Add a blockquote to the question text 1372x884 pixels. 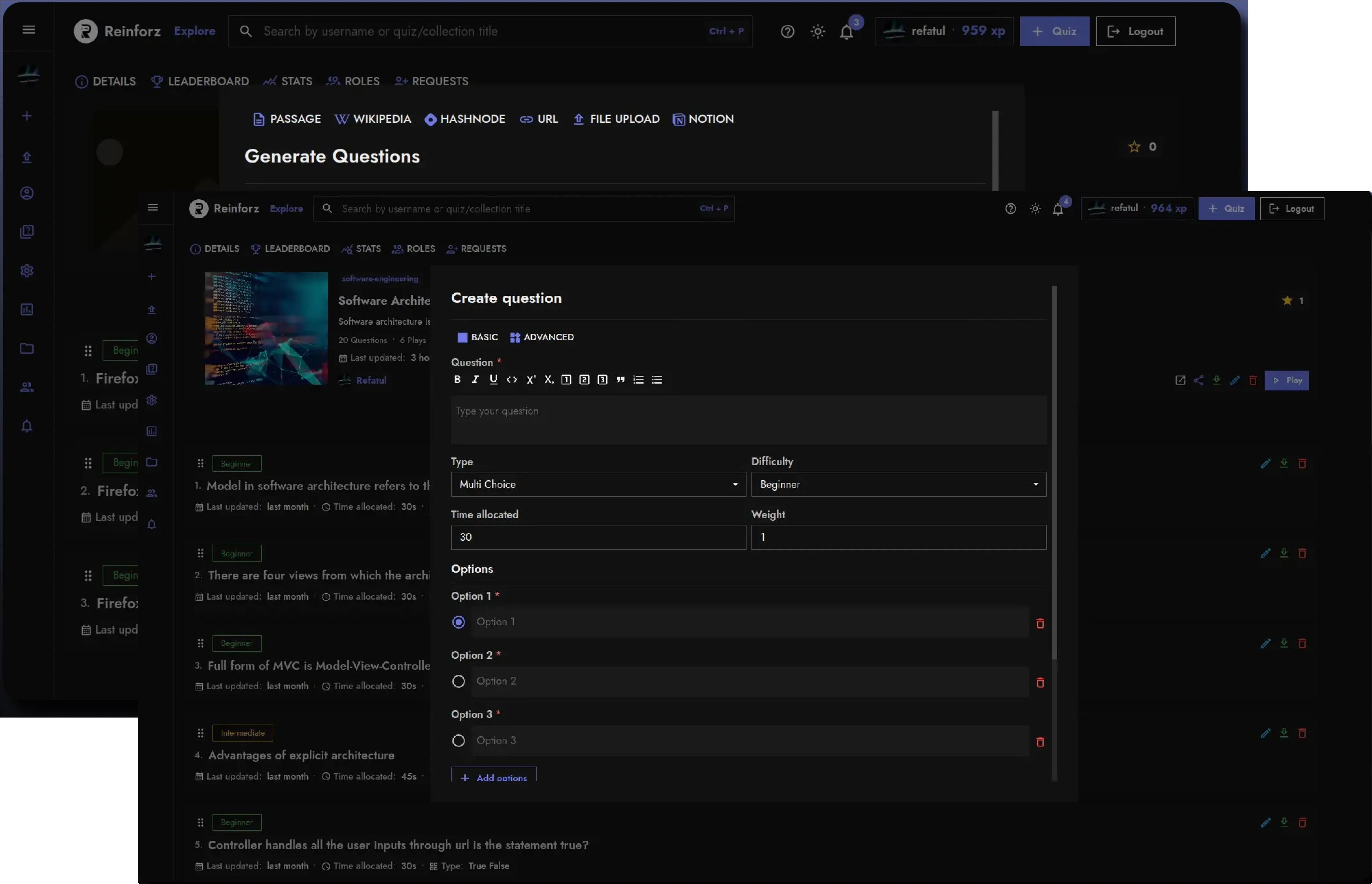click(x=621, y=379)
